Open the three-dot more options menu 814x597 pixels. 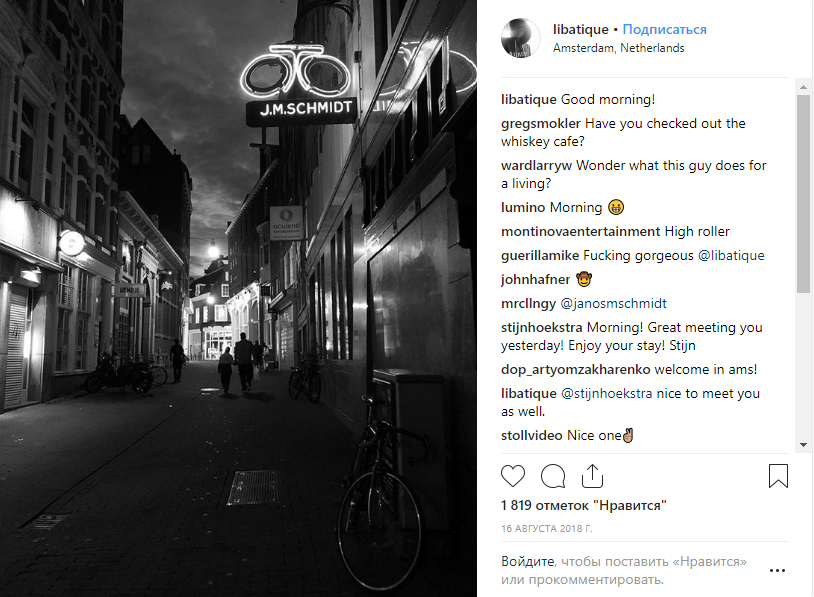[x=777, y=571]
